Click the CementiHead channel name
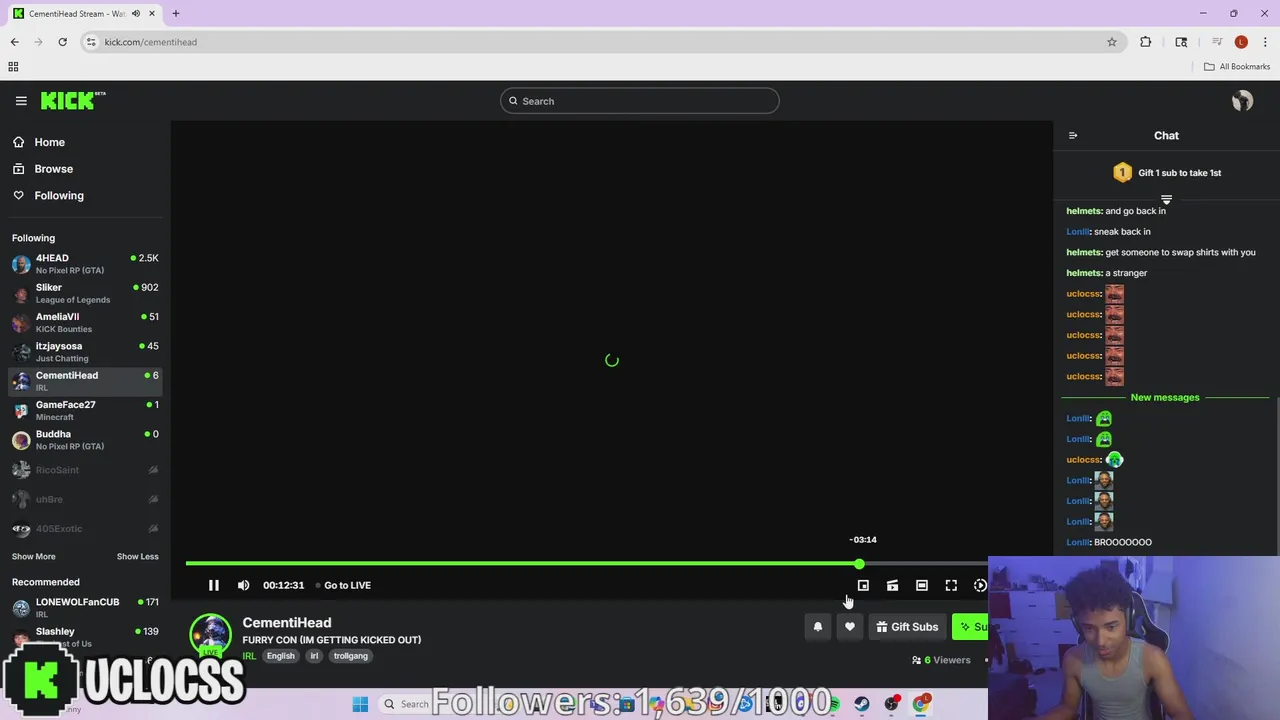 click(286, 623)
